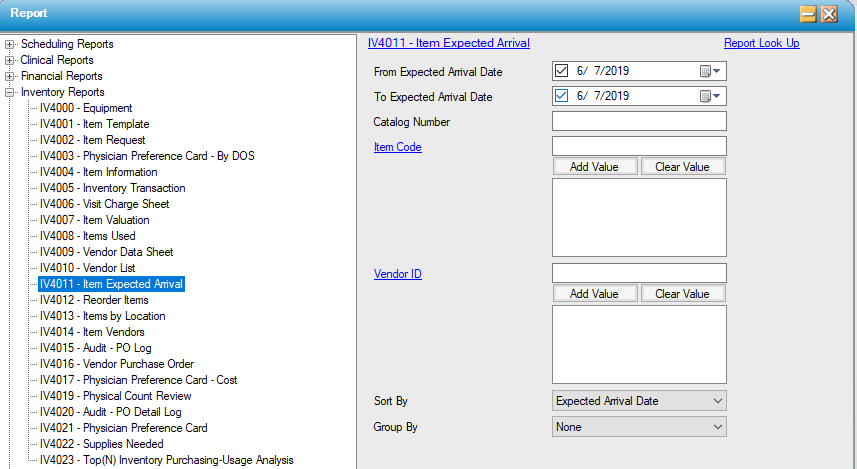Click the Report Look Up link
This screenshot has height=469, width=857.
[761, 43]
